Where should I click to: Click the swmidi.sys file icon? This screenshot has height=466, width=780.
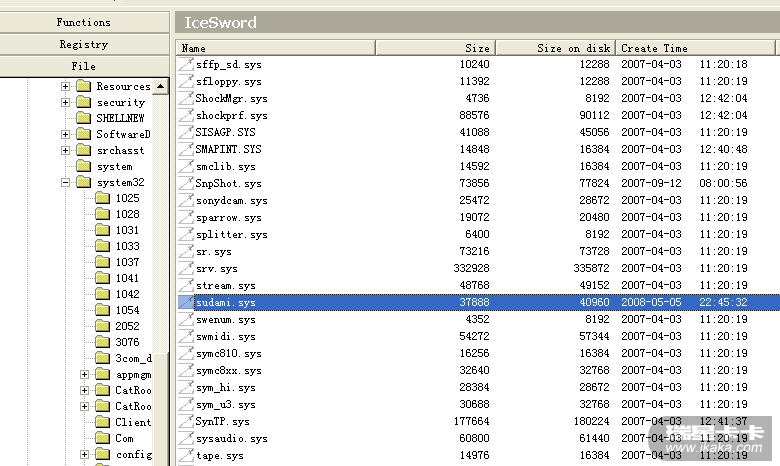(x=186, y=336)
